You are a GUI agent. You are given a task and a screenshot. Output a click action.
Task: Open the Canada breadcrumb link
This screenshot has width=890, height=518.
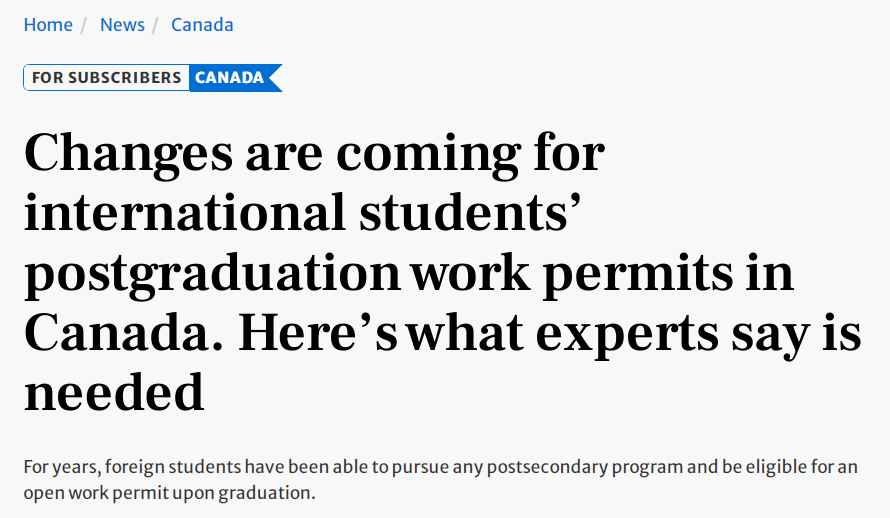pos(202,25)
